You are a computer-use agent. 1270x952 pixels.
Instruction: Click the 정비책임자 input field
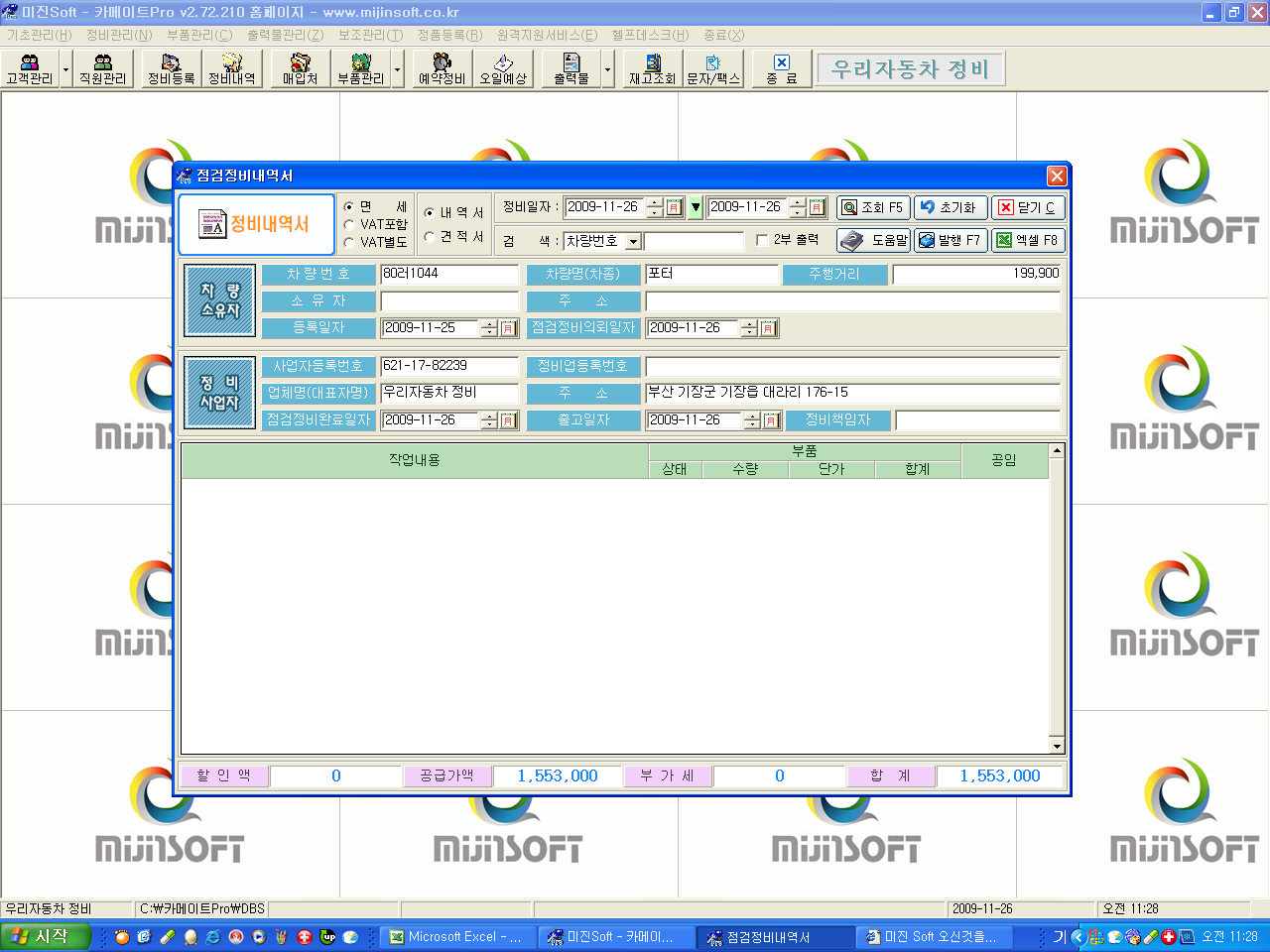[x=977, y=420]
